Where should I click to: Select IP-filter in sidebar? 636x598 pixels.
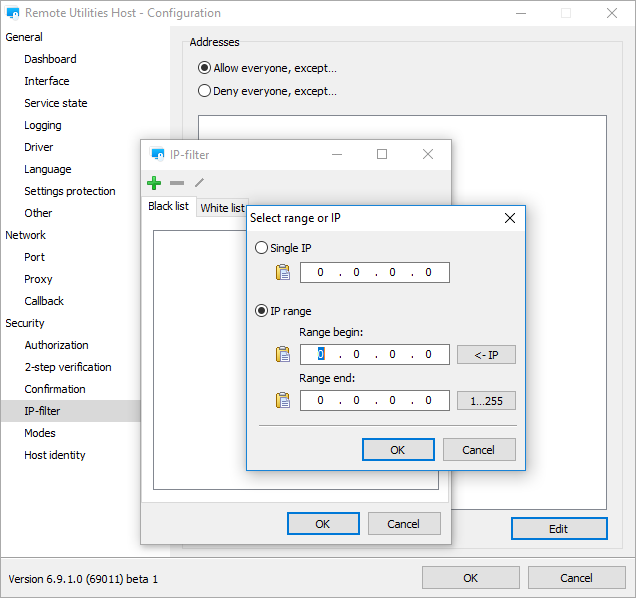click(71, 411)
